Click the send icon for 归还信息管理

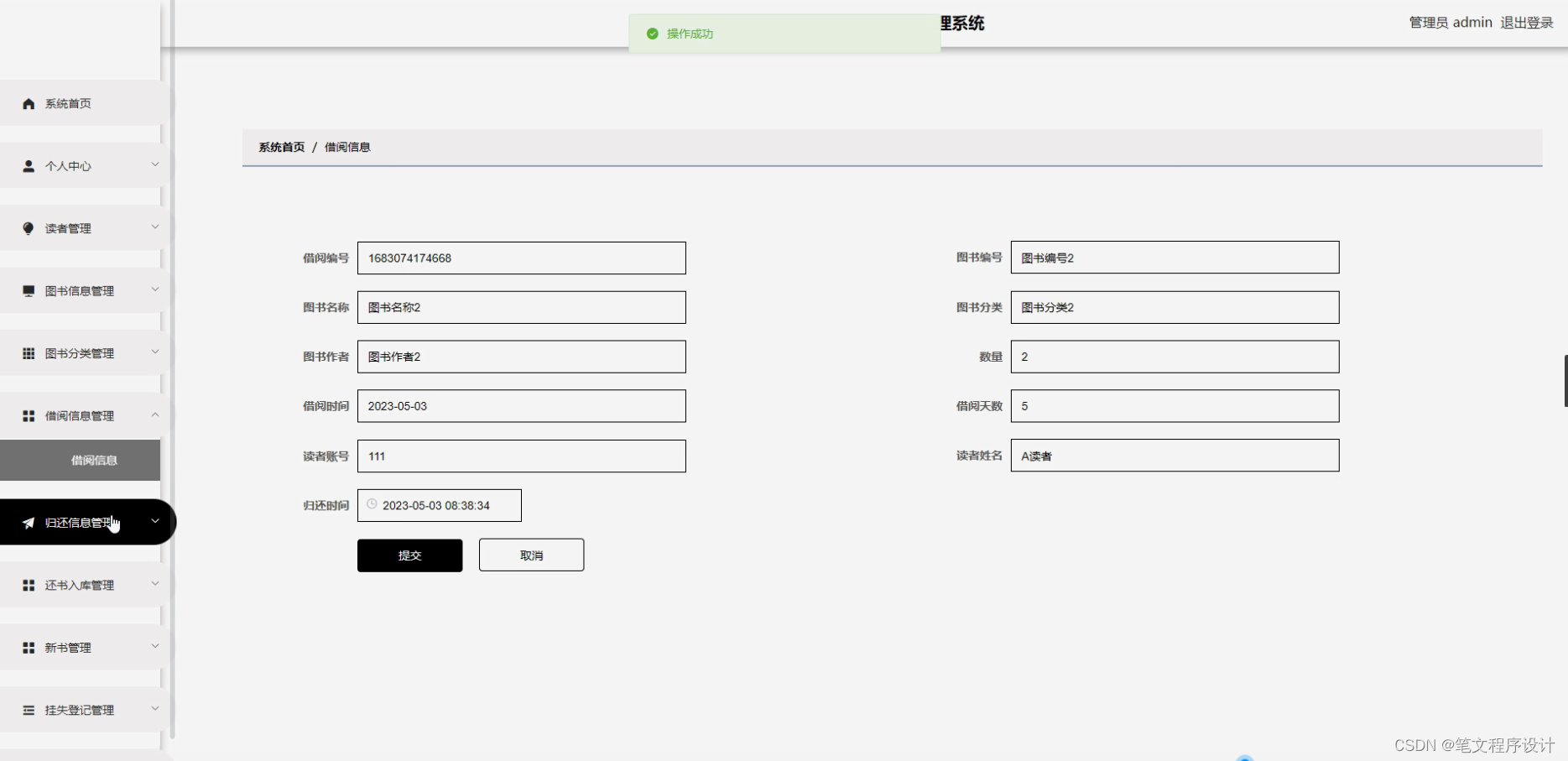click(x=28, y=521)
